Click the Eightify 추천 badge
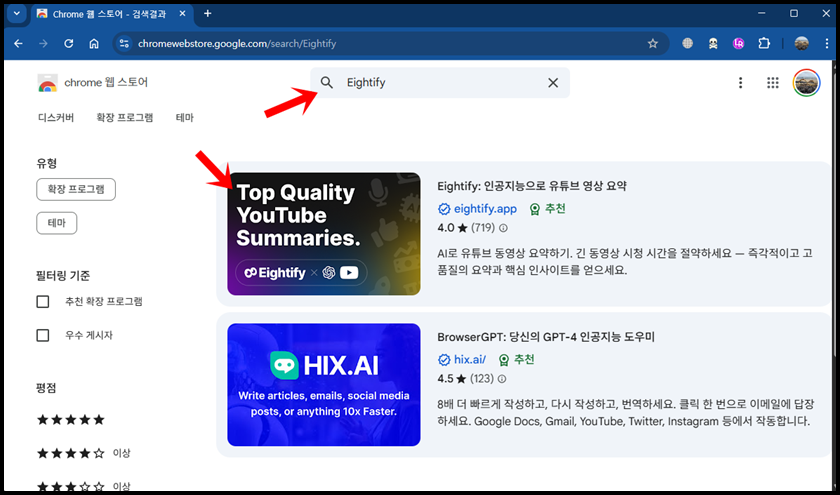 coord(548,209)
